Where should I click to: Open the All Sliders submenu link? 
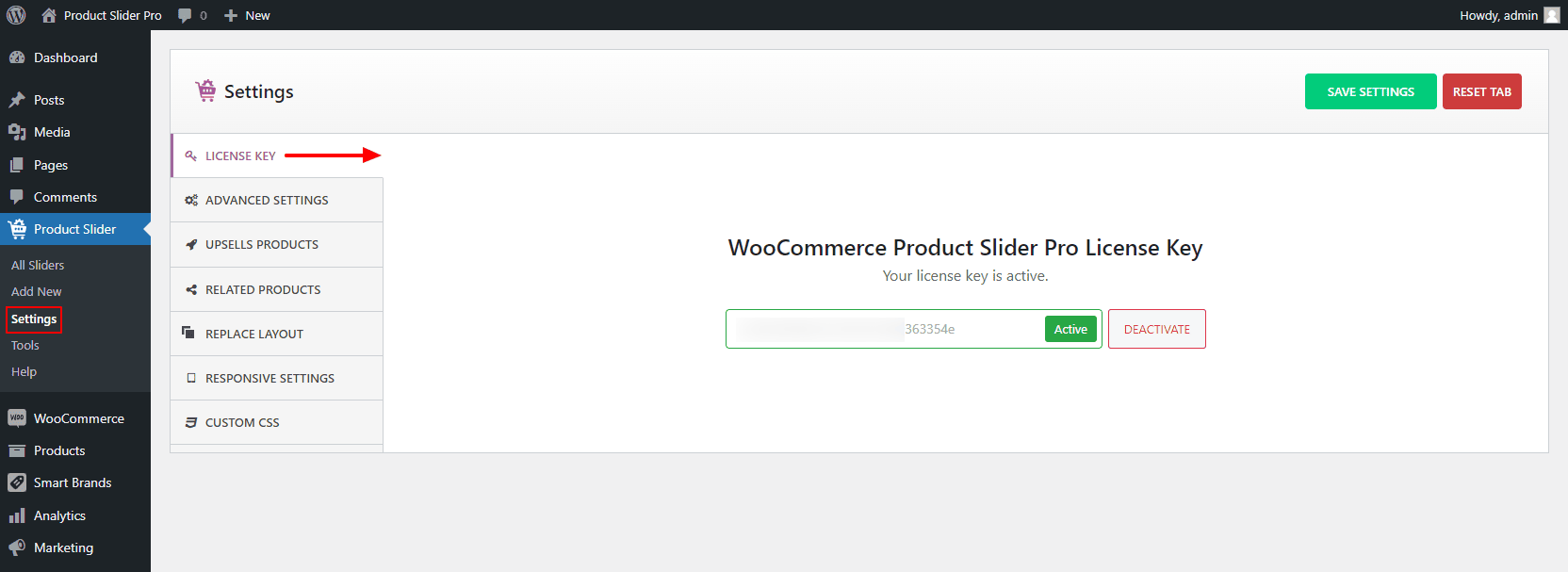(38, 265)
